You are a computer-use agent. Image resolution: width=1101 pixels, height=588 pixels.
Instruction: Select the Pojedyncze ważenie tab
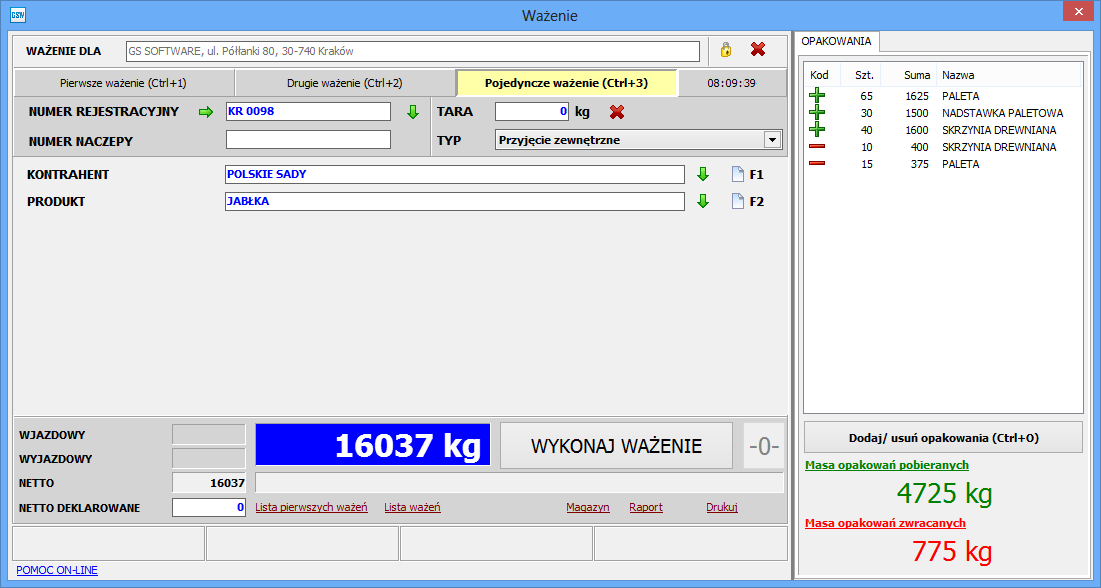[x=566, y=83]
